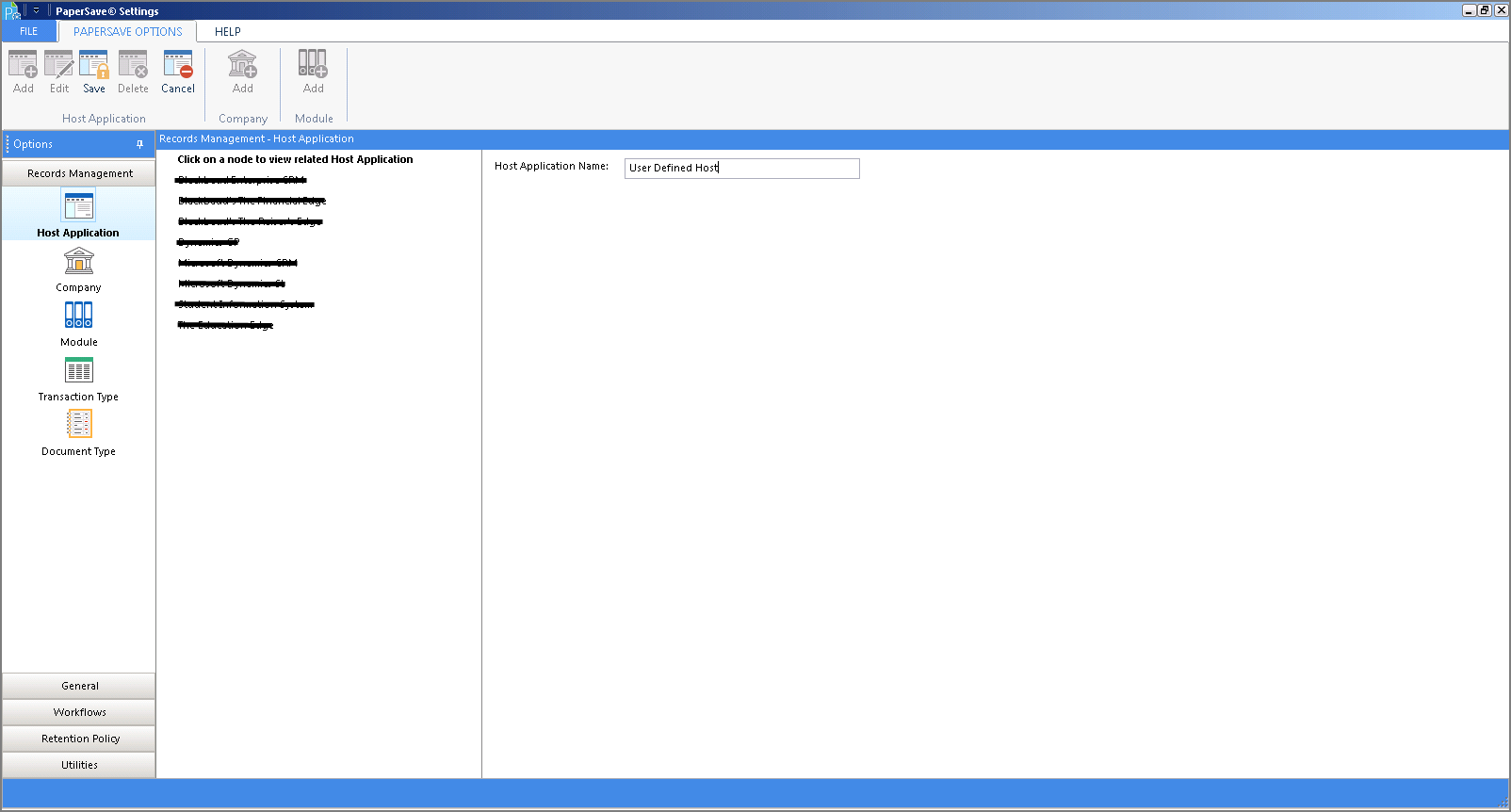Open the HELP tab
This screenshot has width=1511, height=812.
coord(228,31)
